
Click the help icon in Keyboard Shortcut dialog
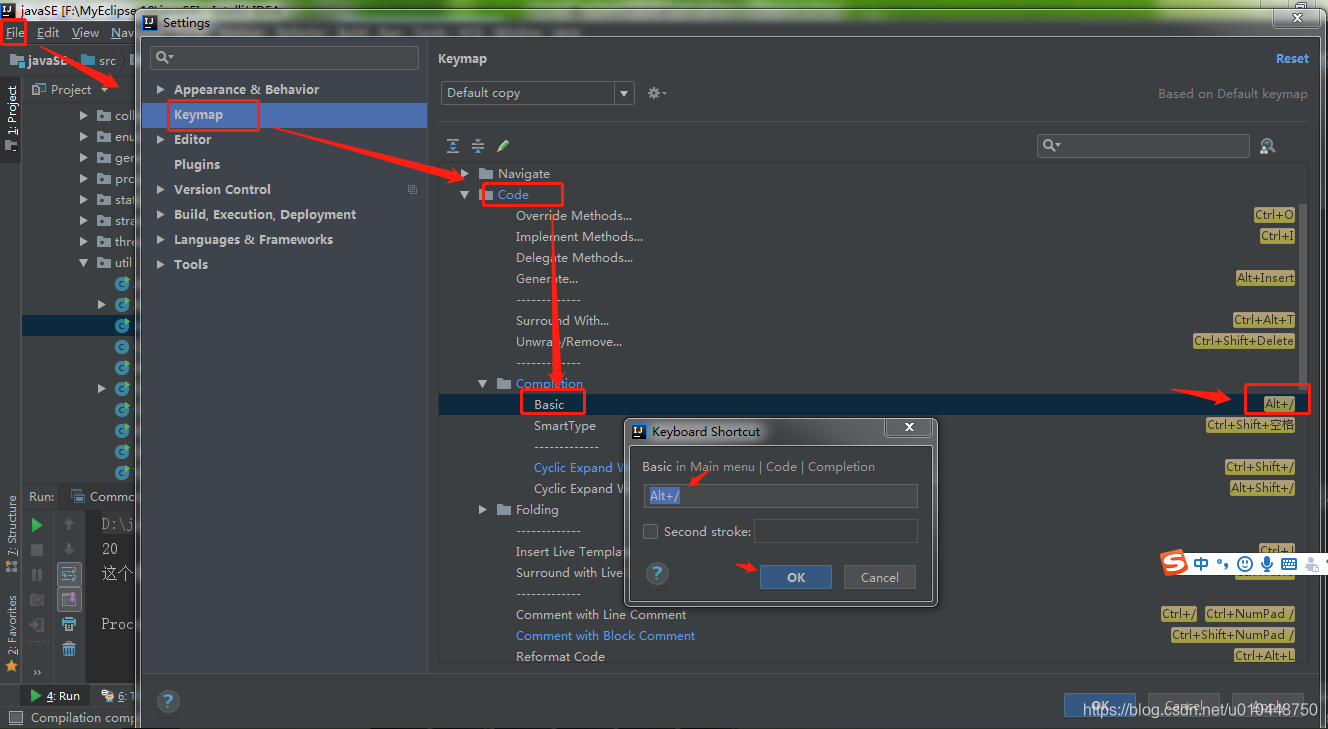coord(657,573)
